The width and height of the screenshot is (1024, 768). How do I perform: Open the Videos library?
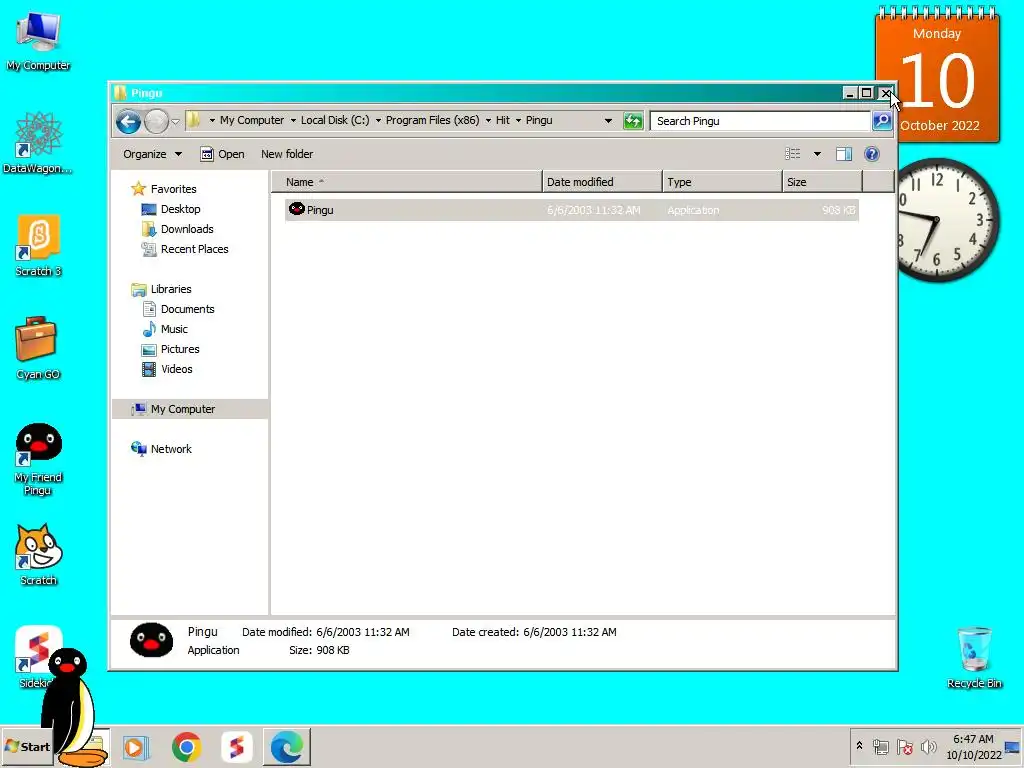168,369
